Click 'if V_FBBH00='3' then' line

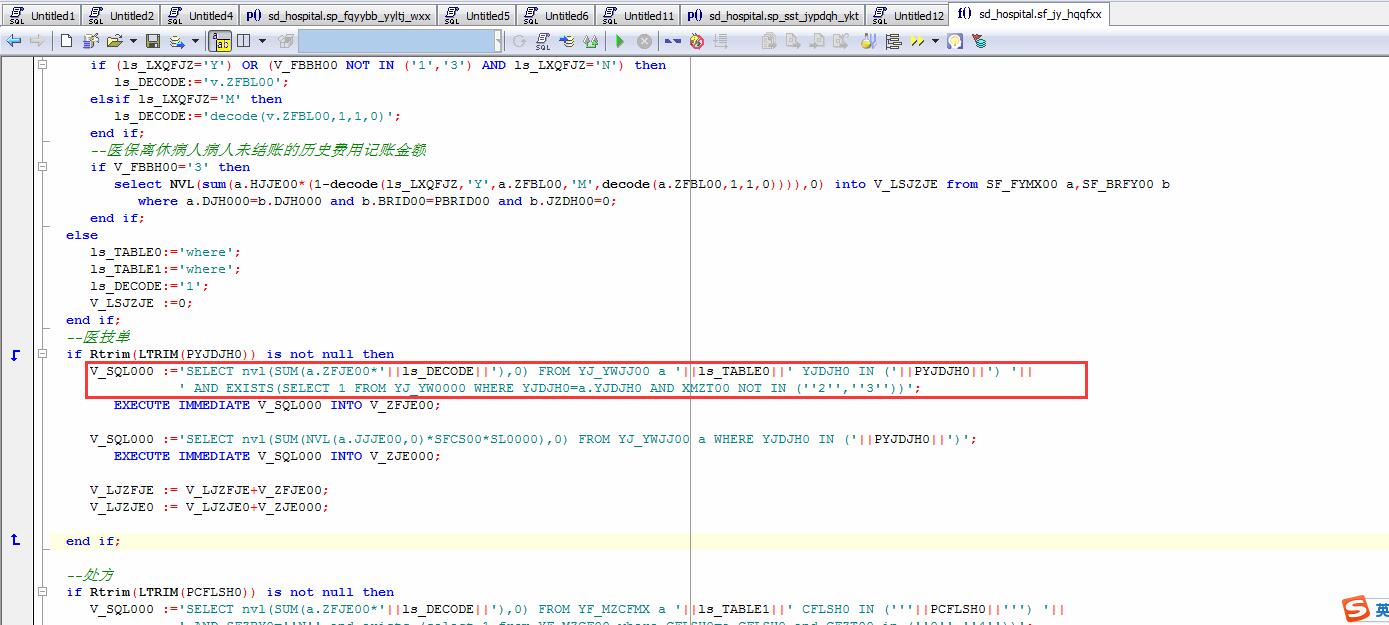tap(170, 167)
